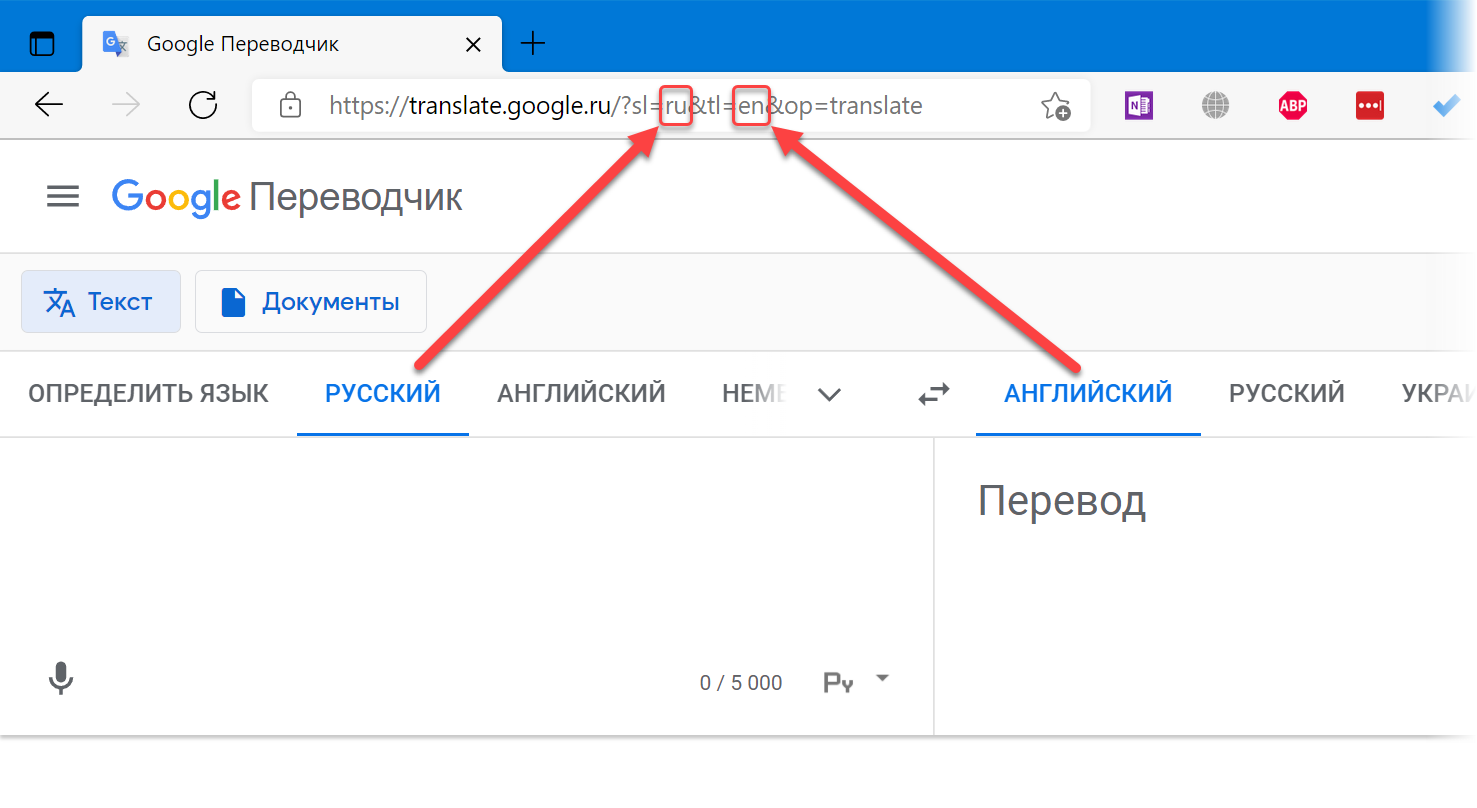Select ОПРЕДЕЛИТЬ ЯЗЫК source option
The height and width of the screenshot is (808, 1477).
click(x=148, y=393)
